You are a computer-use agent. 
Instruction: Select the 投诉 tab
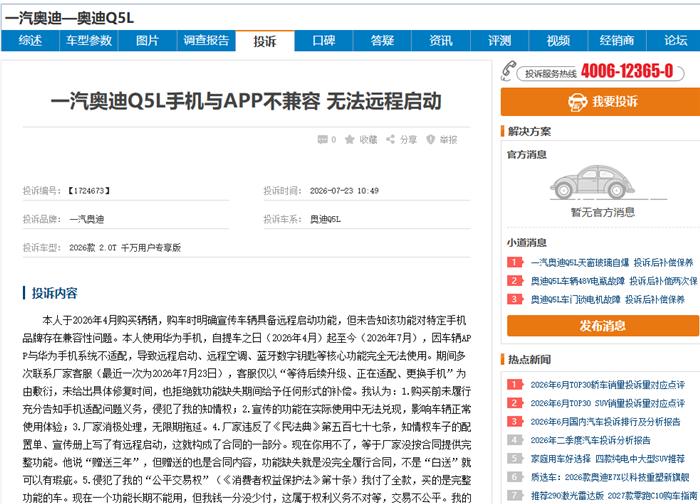[265, 41]
